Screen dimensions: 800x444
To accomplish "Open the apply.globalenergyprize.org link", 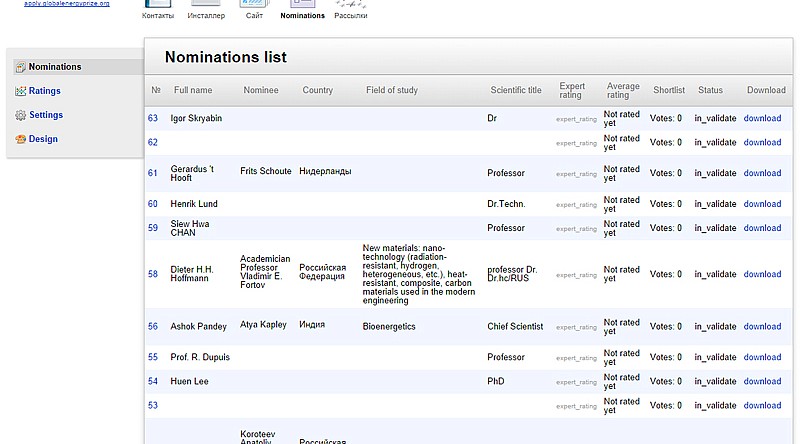I will coord(67,4).
